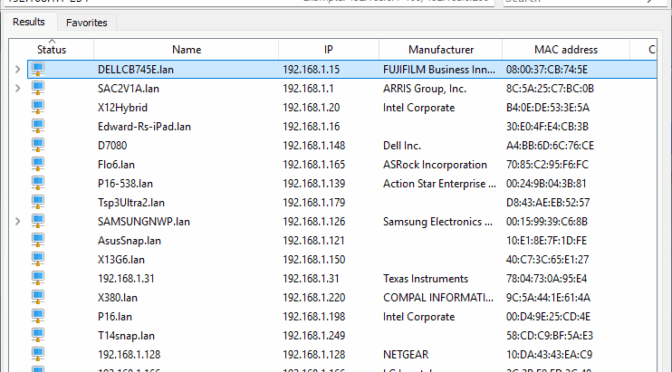Sort by the Name column header
This screenshot has height=372, width=672.
pos(186,50)
